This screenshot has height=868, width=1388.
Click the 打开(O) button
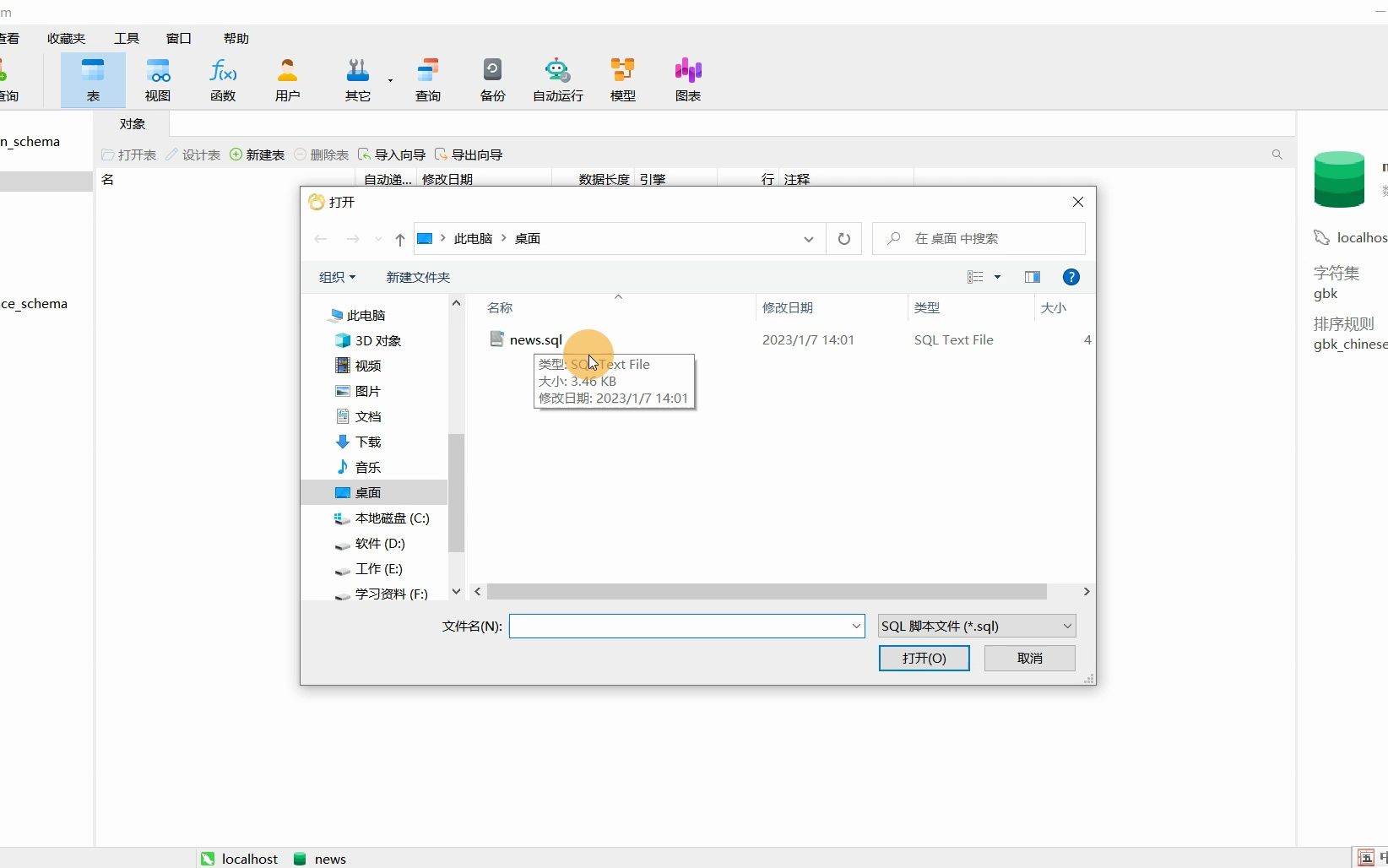pos(924,658)
